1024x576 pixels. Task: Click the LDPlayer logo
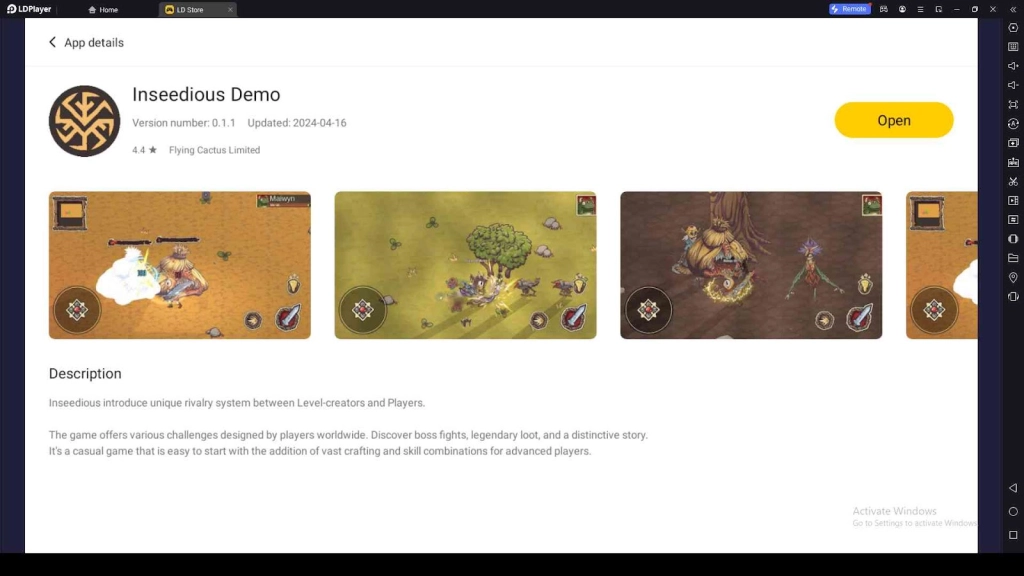coord(29,9)
